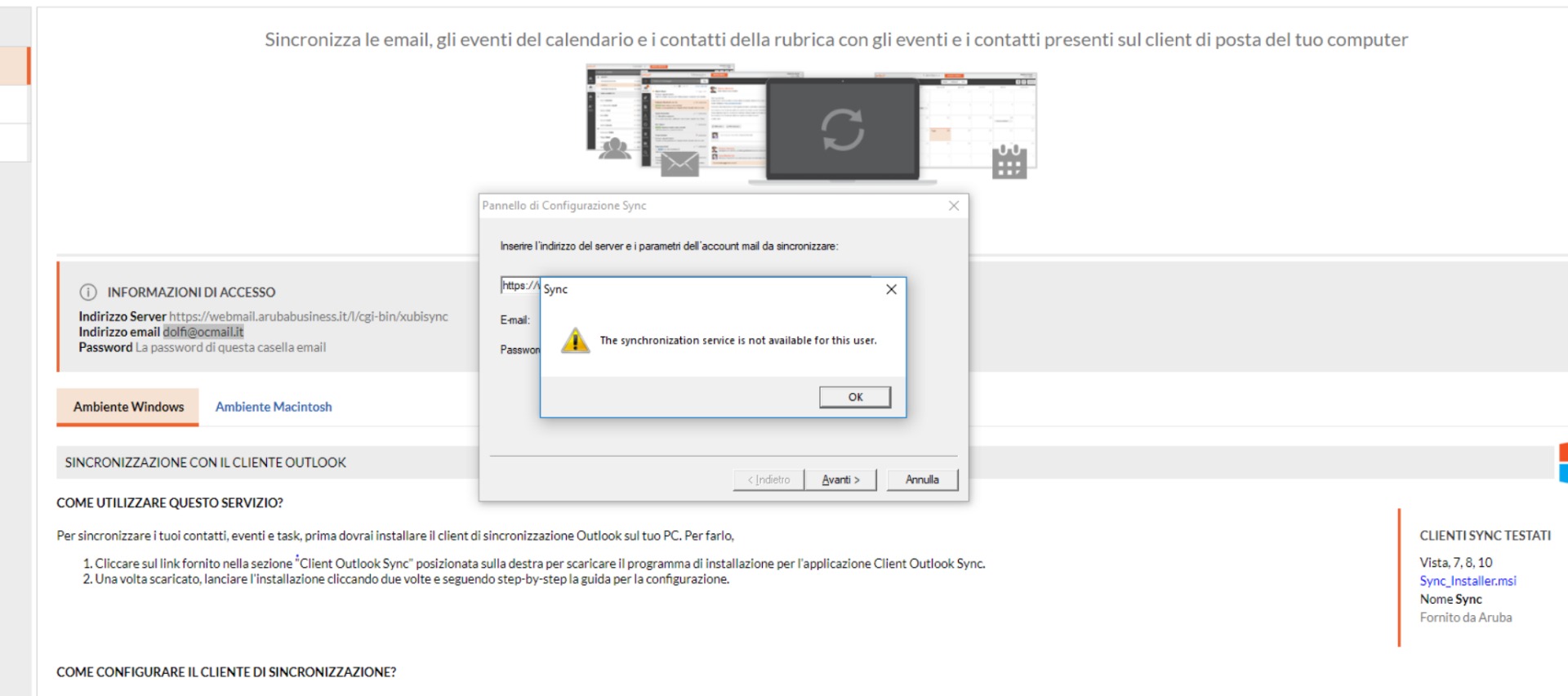This screenshot has height=696, width=1568.
Task: Close the Sync warning message box
Action: (891, 289)
